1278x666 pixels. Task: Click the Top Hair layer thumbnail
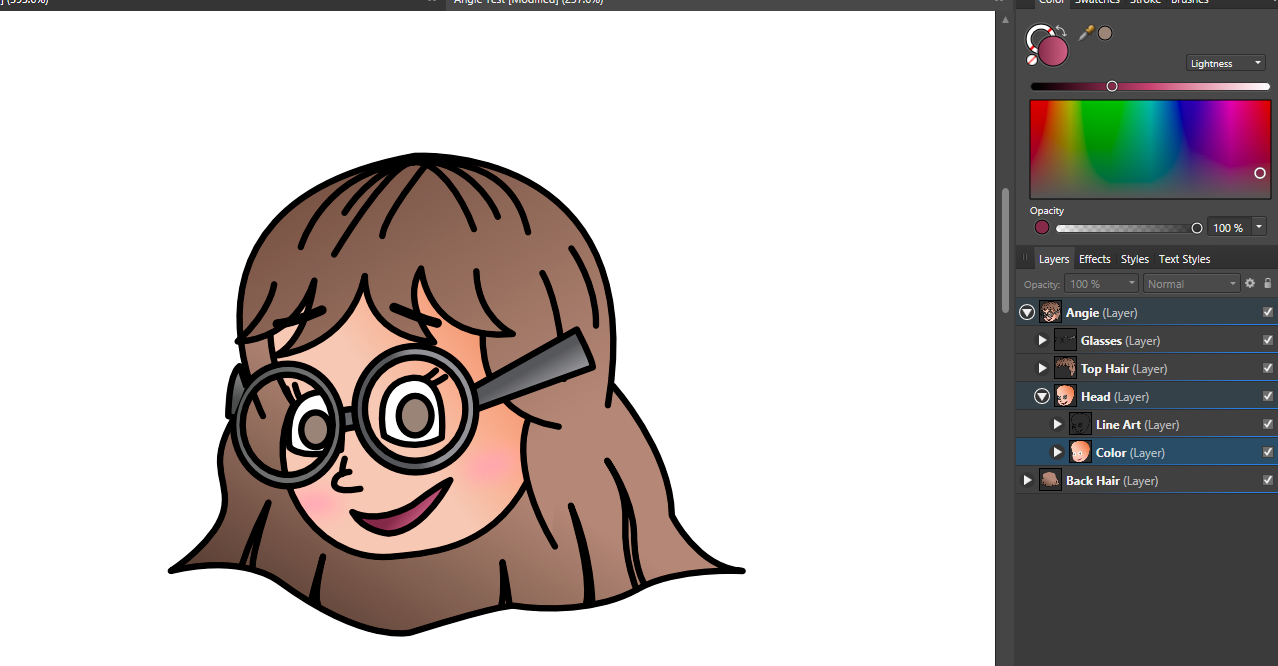pos(1065,368)
